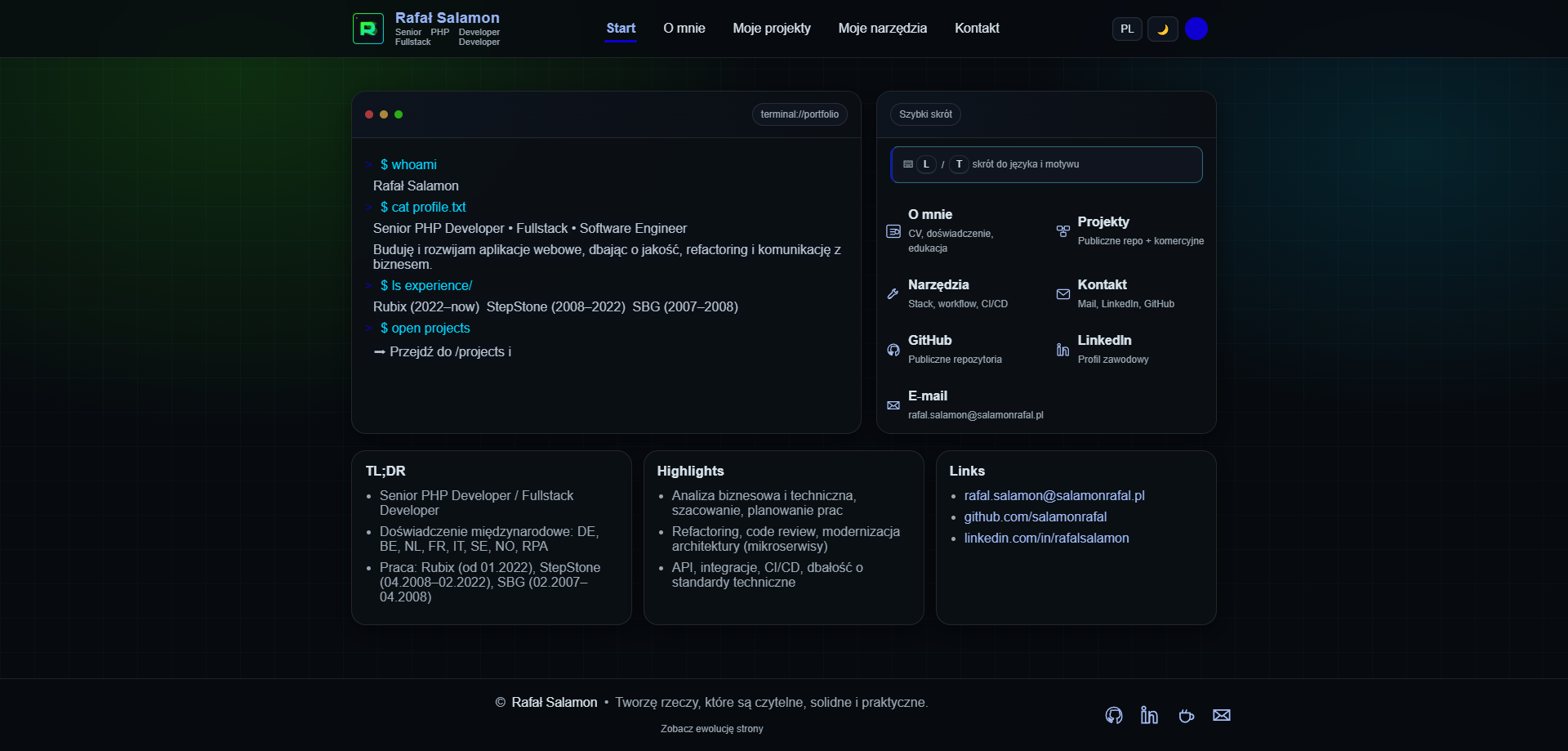This screenshot has height=751, width=1568.
Task: Click the coffee cup icon in the footer
Action: [1185, 716]
